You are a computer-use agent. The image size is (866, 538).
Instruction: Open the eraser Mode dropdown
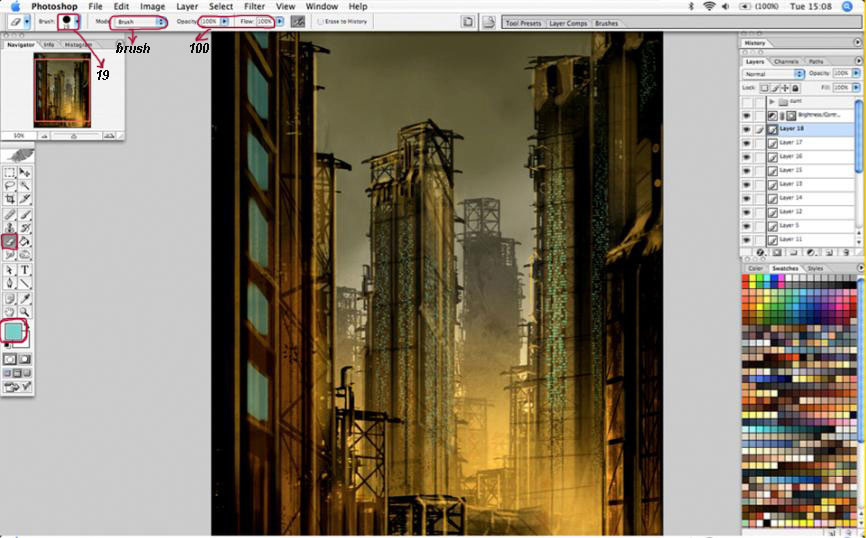(x=139, y=22)
